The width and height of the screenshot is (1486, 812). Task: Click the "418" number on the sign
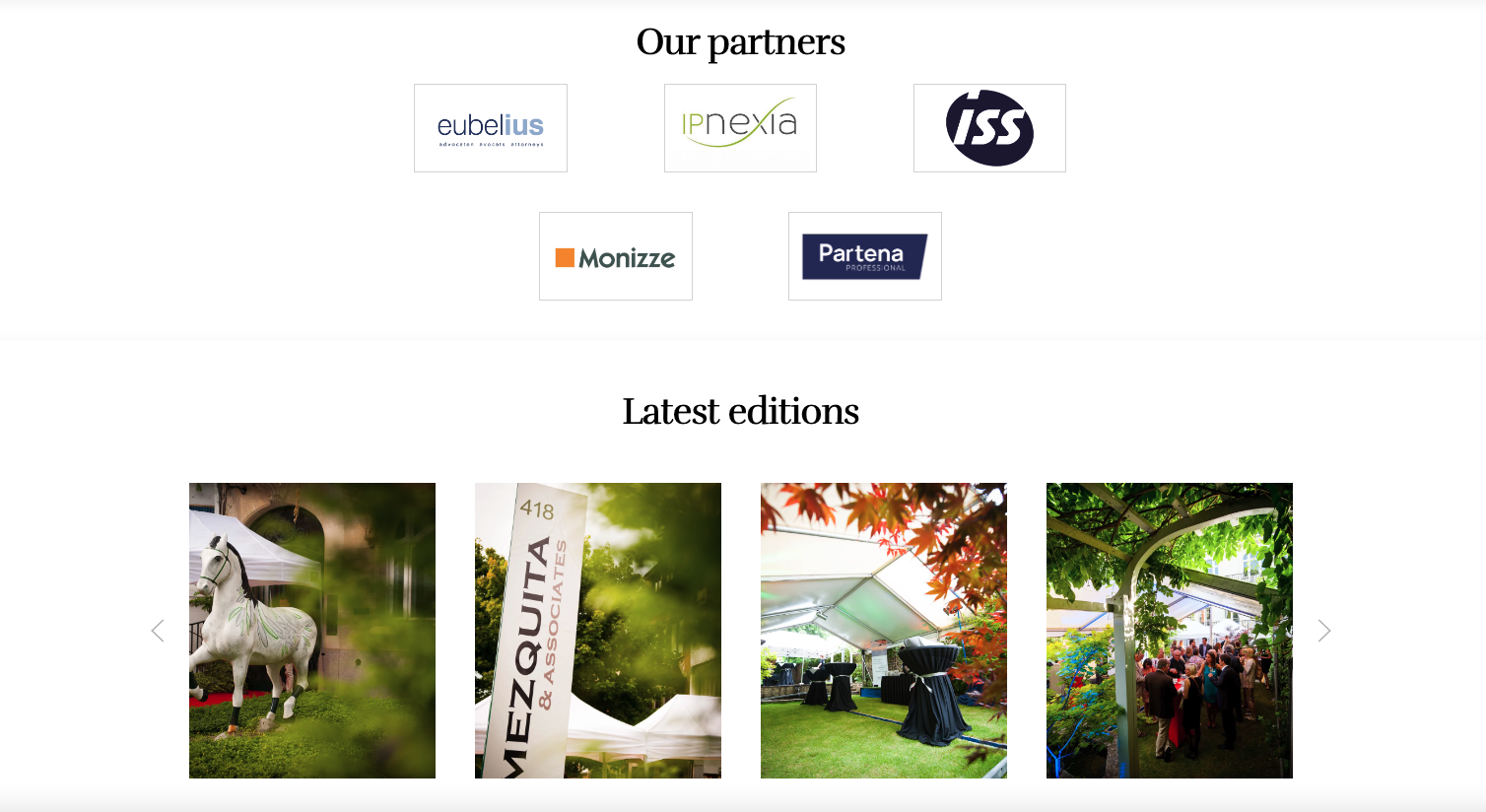coord(537,509)
